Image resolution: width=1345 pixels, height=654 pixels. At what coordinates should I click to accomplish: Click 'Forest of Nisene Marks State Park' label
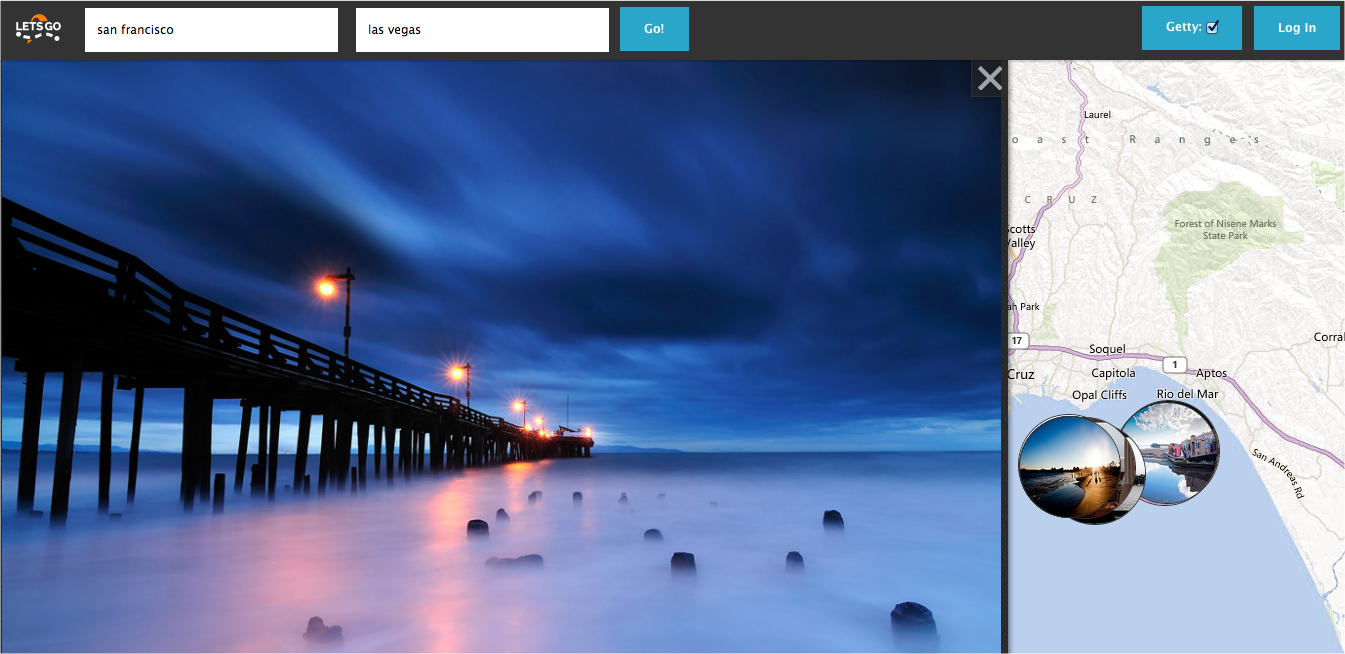tap(1225, 230)
